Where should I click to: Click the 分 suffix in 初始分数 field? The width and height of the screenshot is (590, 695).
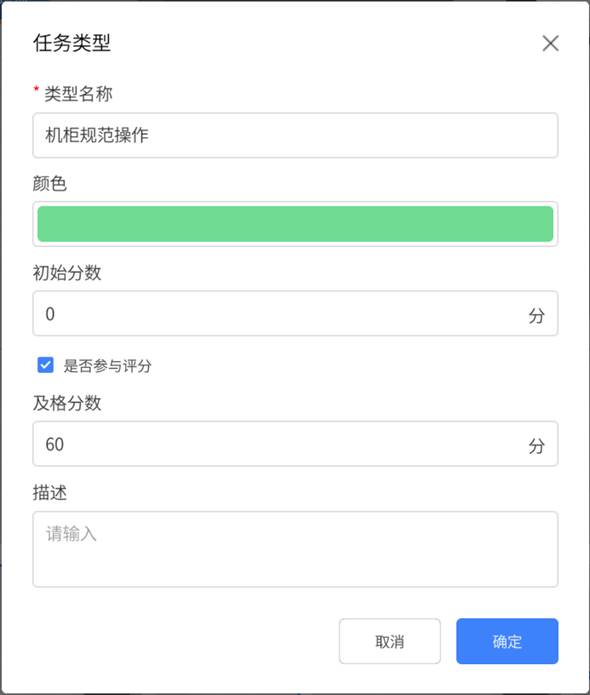536,315
